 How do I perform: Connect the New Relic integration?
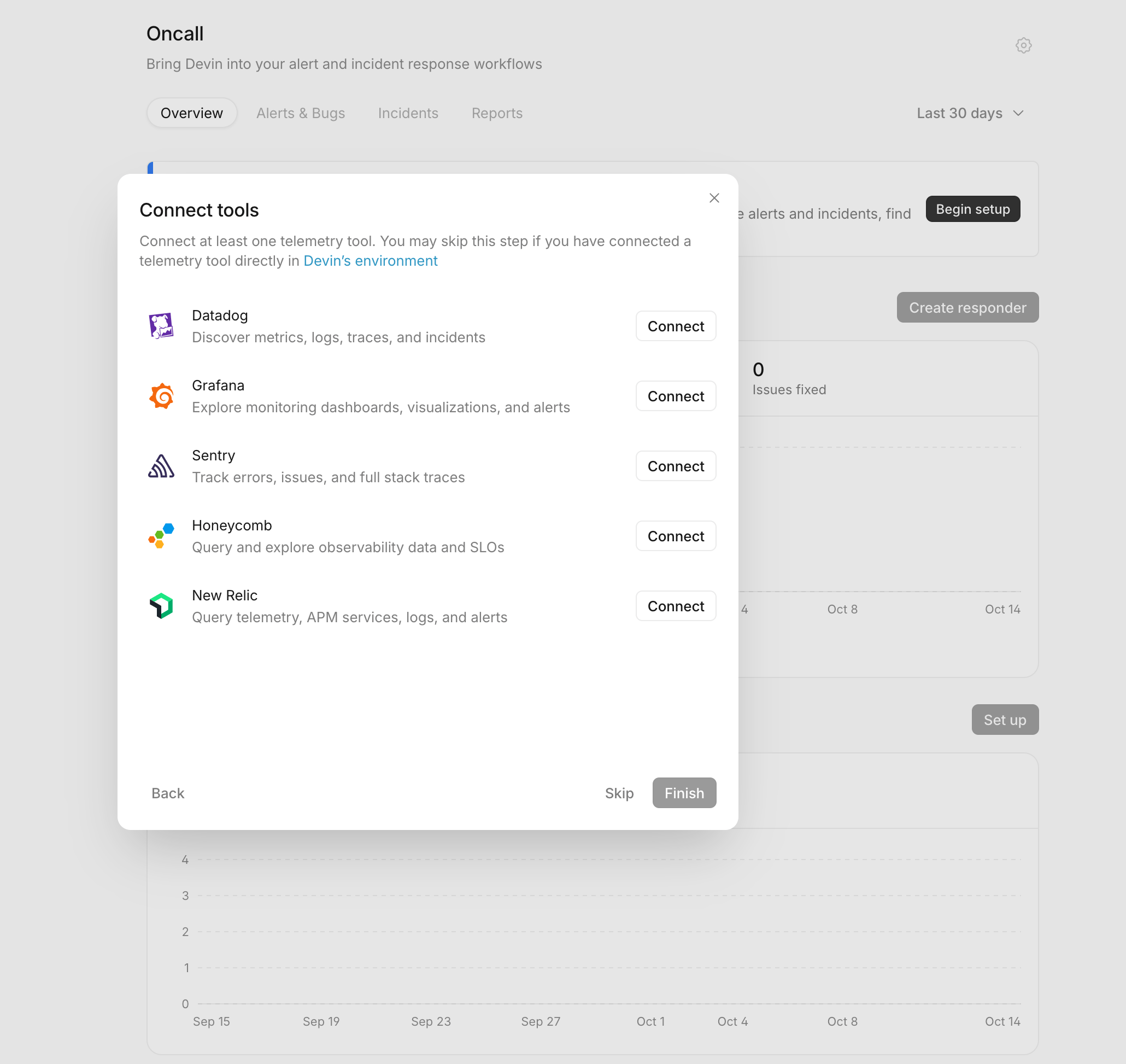676,606
